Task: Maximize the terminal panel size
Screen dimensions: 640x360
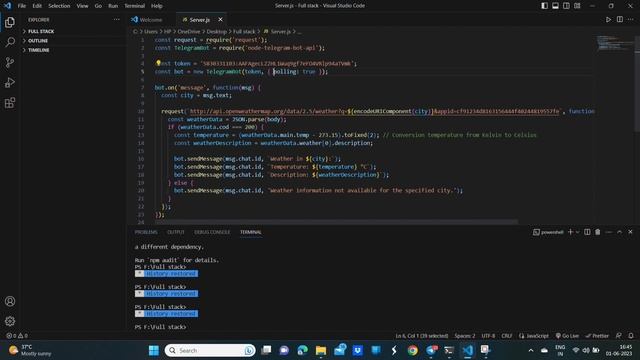Action: coord(620,232)
